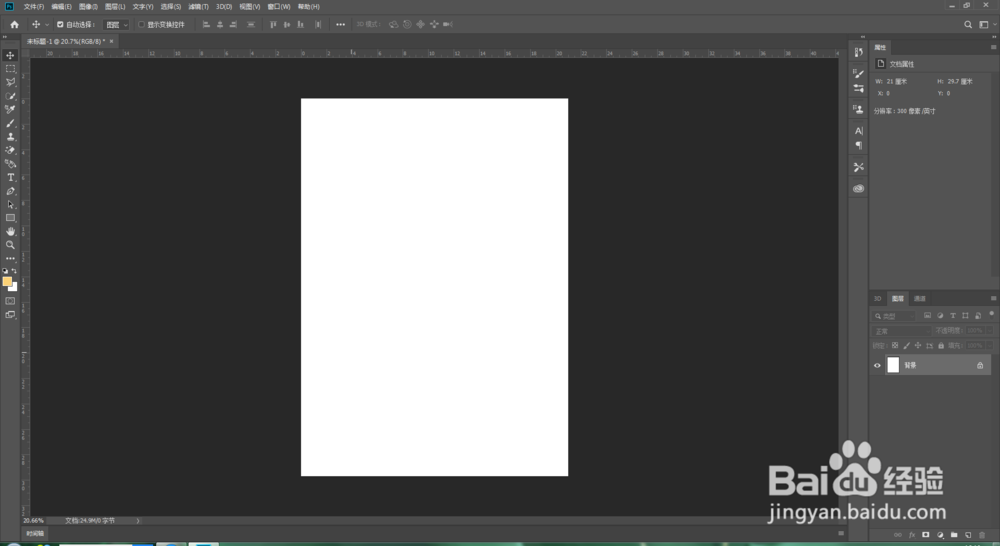
Task: Select the Rectangular Marquee tool
Action: 10,69
